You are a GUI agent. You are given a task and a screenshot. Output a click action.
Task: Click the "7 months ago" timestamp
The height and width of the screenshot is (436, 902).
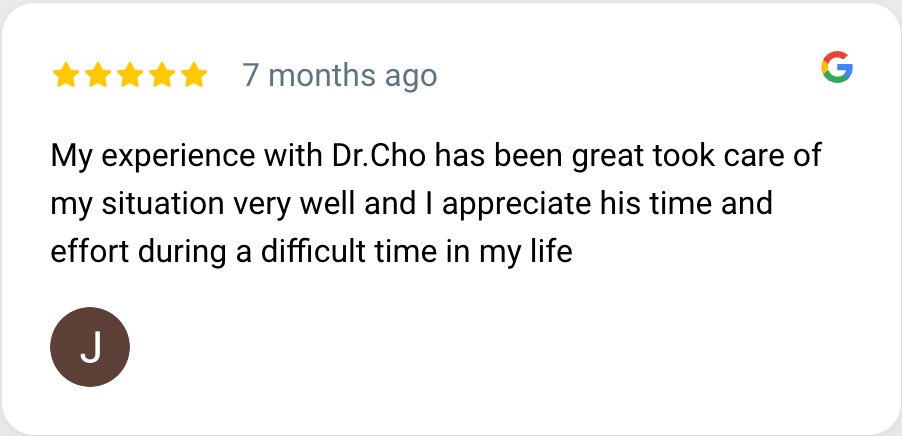pyautogui.click(x=339, y=75)
